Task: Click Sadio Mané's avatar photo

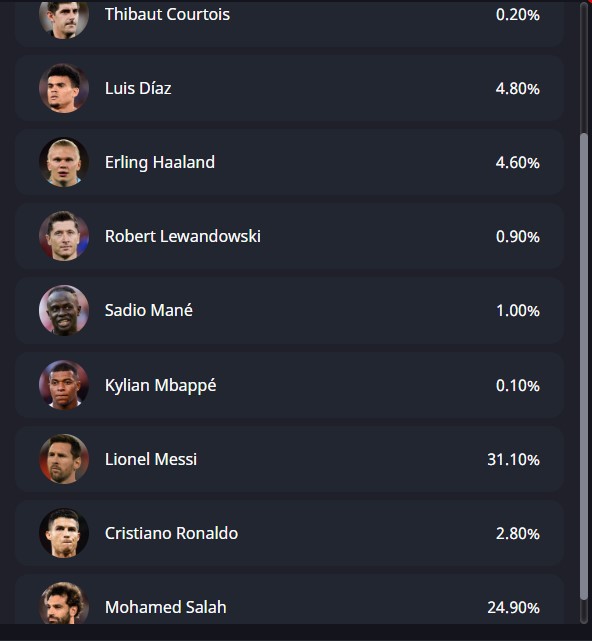Action: click(x=64, y=310)
